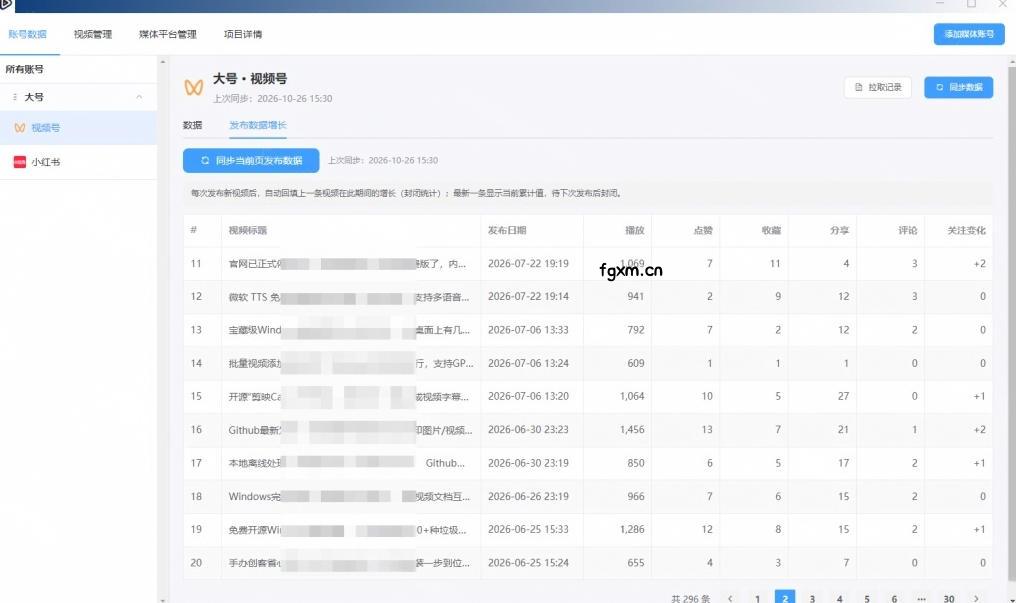Click row 14 title starting 批量视频添

[351, 363]
